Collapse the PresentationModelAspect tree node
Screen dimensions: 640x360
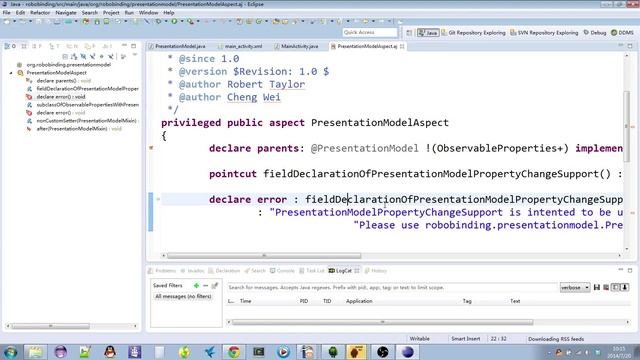point(11,73)
